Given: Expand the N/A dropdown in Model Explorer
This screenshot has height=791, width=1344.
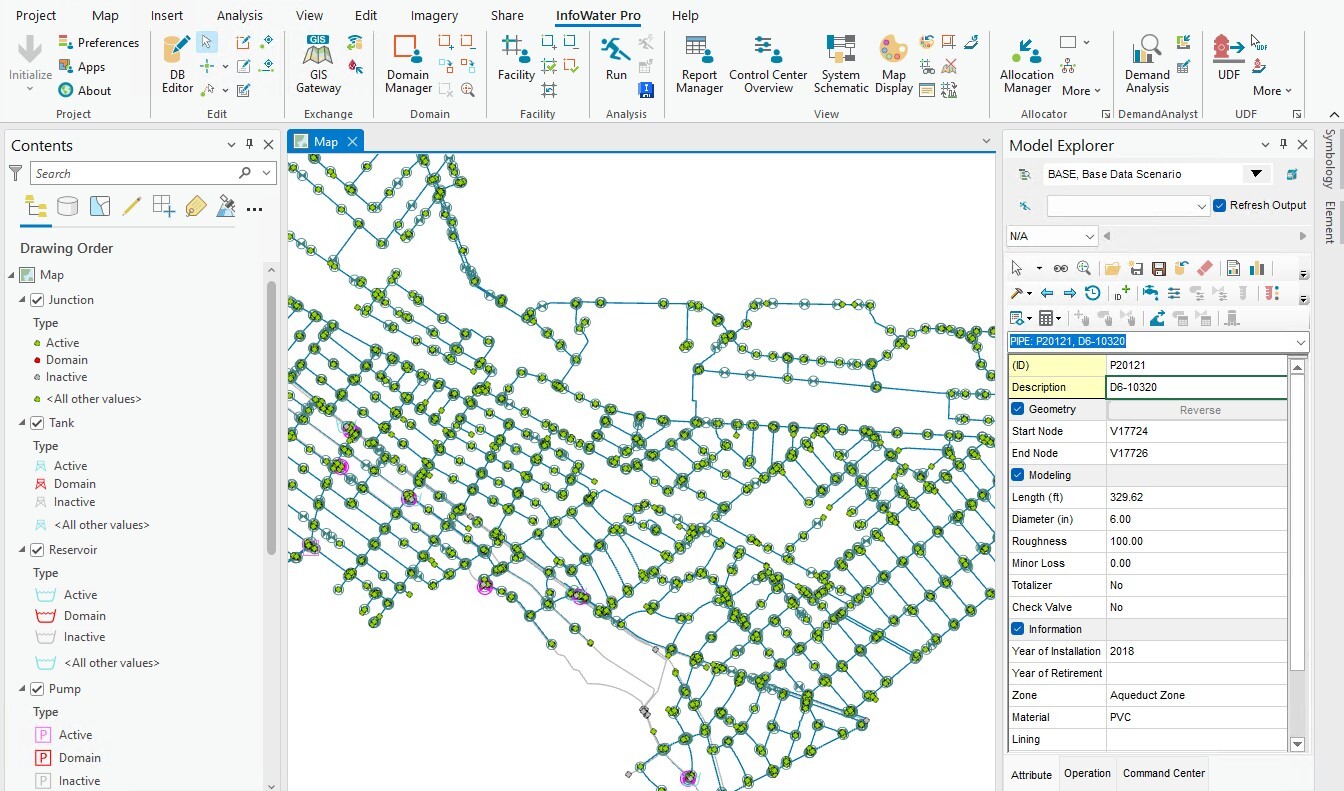Looking at the screenshot, I should pyautogui.click(x=1088, y=237).
